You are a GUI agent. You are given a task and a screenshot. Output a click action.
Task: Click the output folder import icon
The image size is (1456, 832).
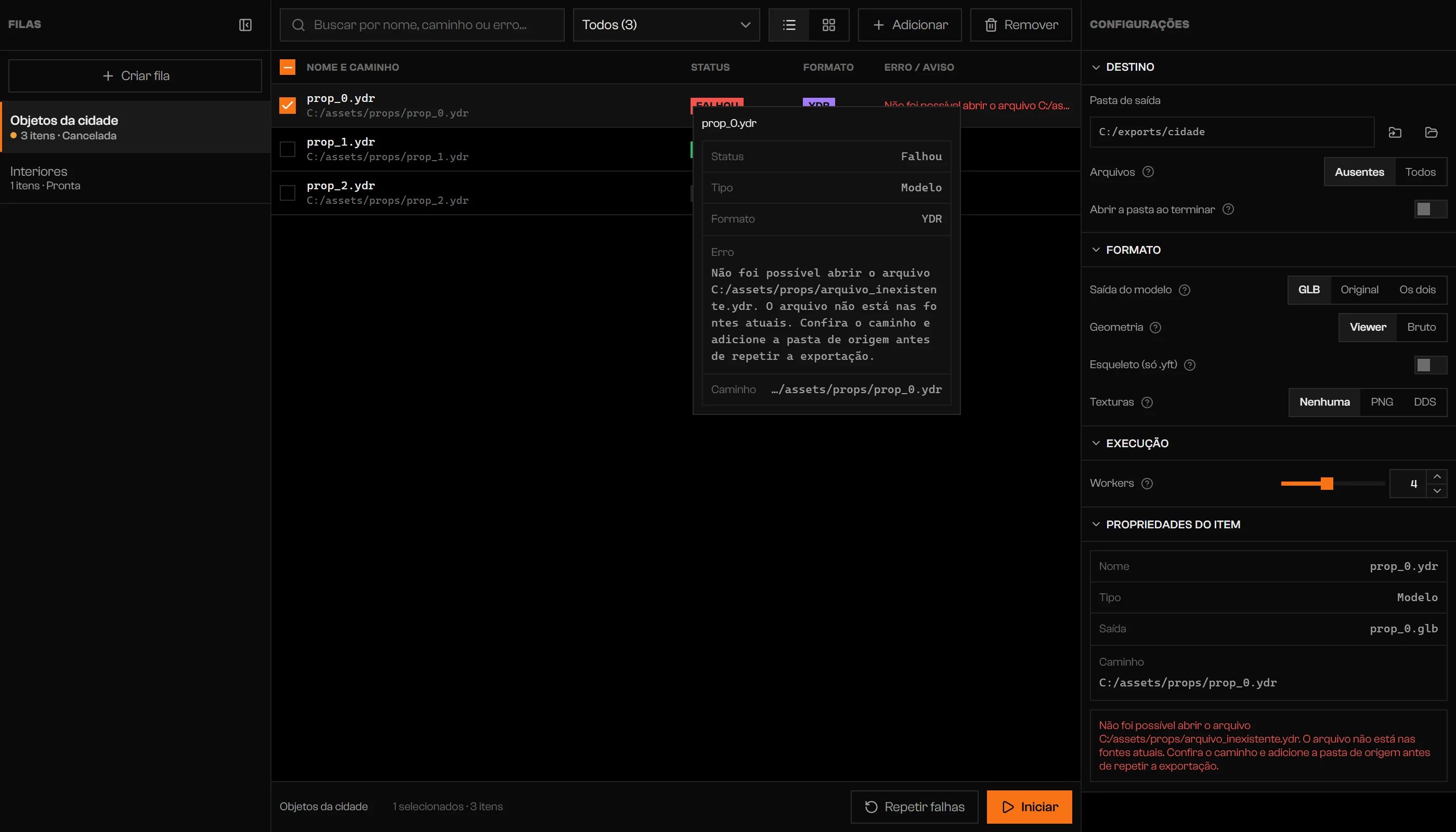[1395, 132]
